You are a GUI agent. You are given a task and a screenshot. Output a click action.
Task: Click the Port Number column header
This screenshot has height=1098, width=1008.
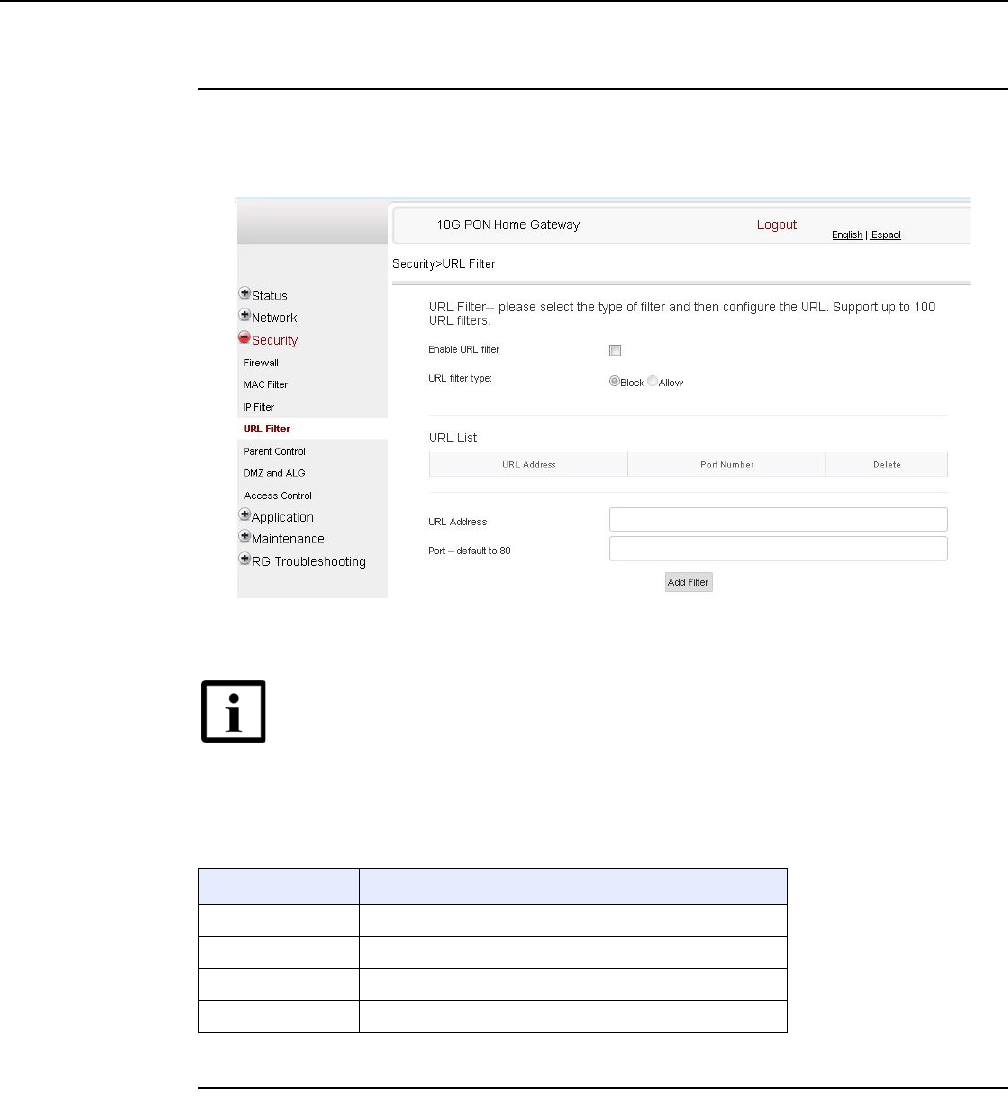[x=726, y=464]
